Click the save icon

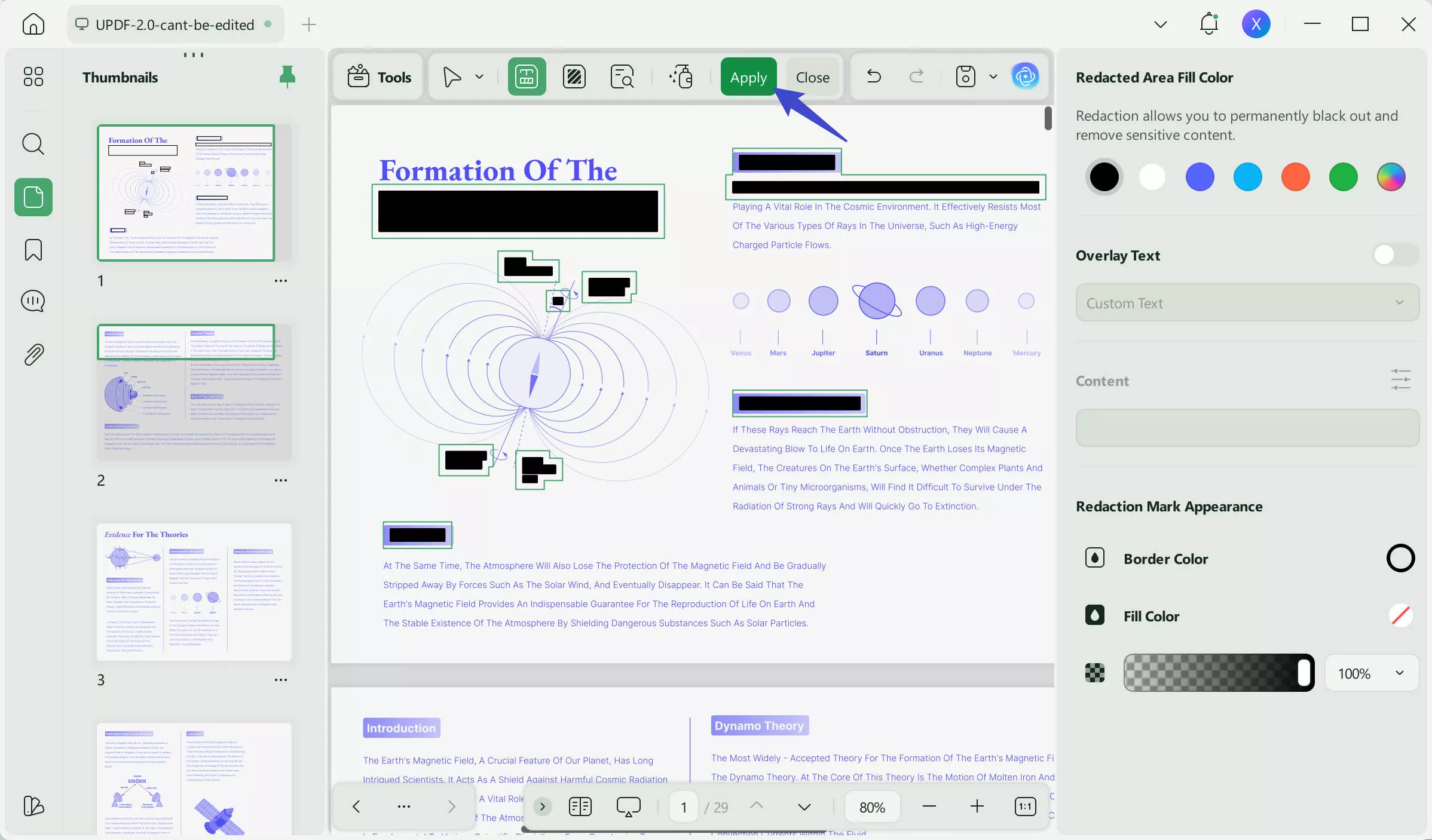click(964, 76)
